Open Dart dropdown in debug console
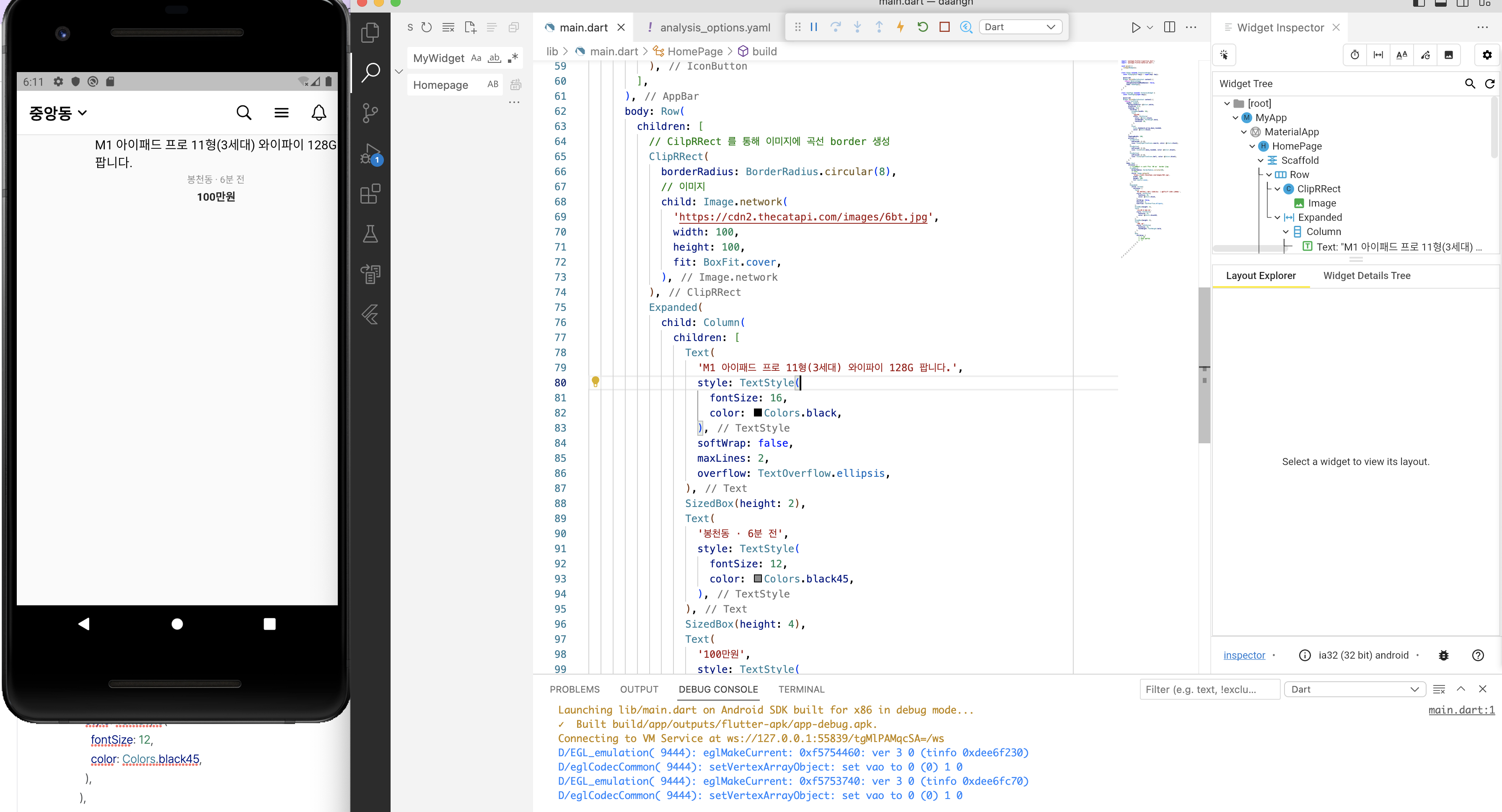 tap(1354, 690)
